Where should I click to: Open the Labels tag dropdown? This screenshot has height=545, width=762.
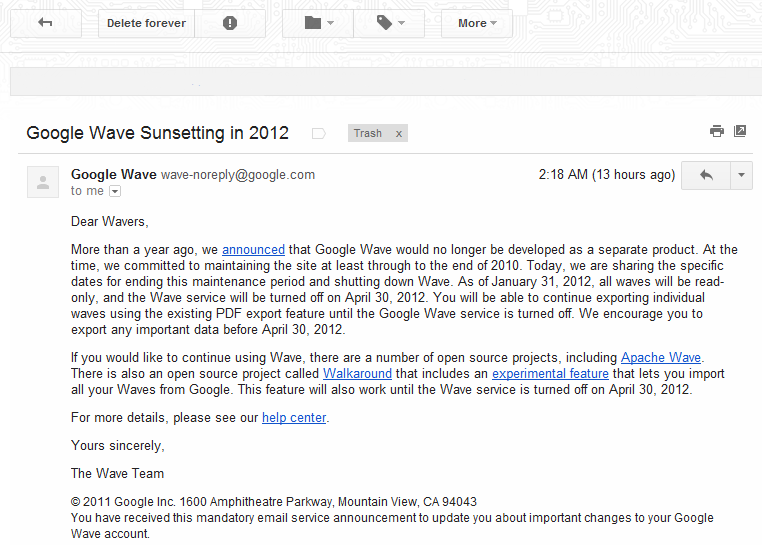[389, 23]
